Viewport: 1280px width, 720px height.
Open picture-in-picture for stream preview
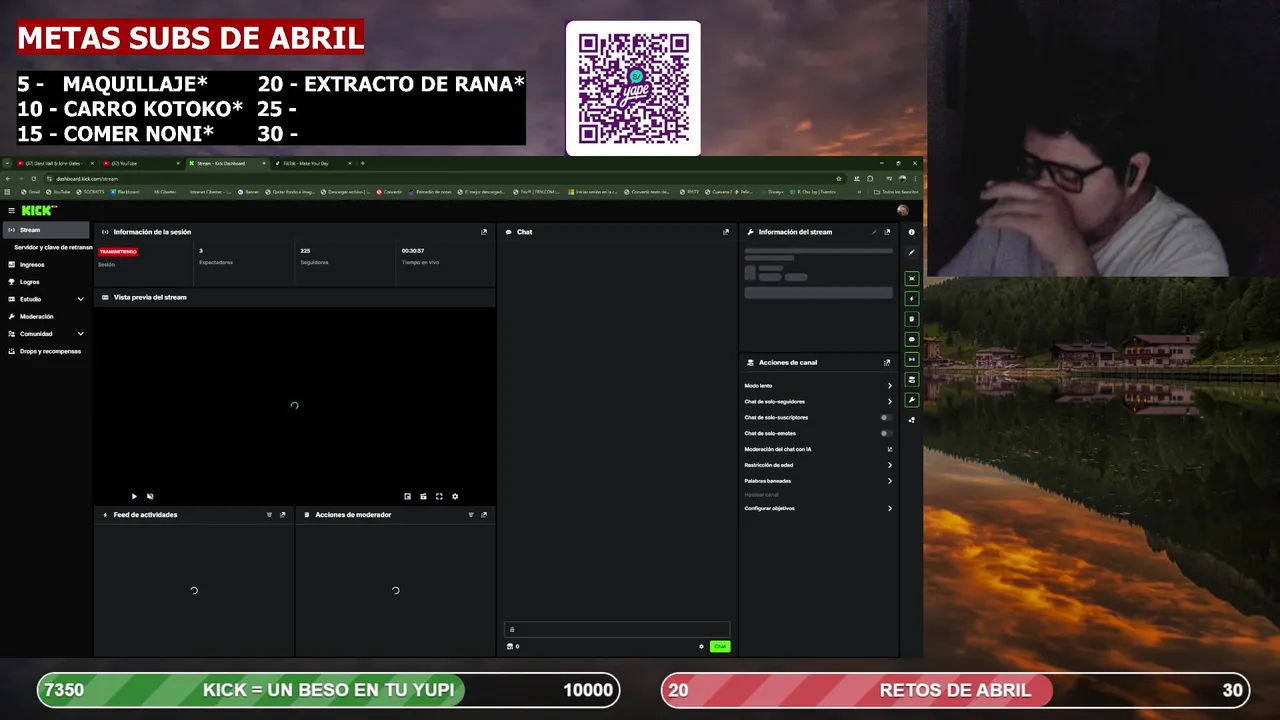[x=407, y=496]
